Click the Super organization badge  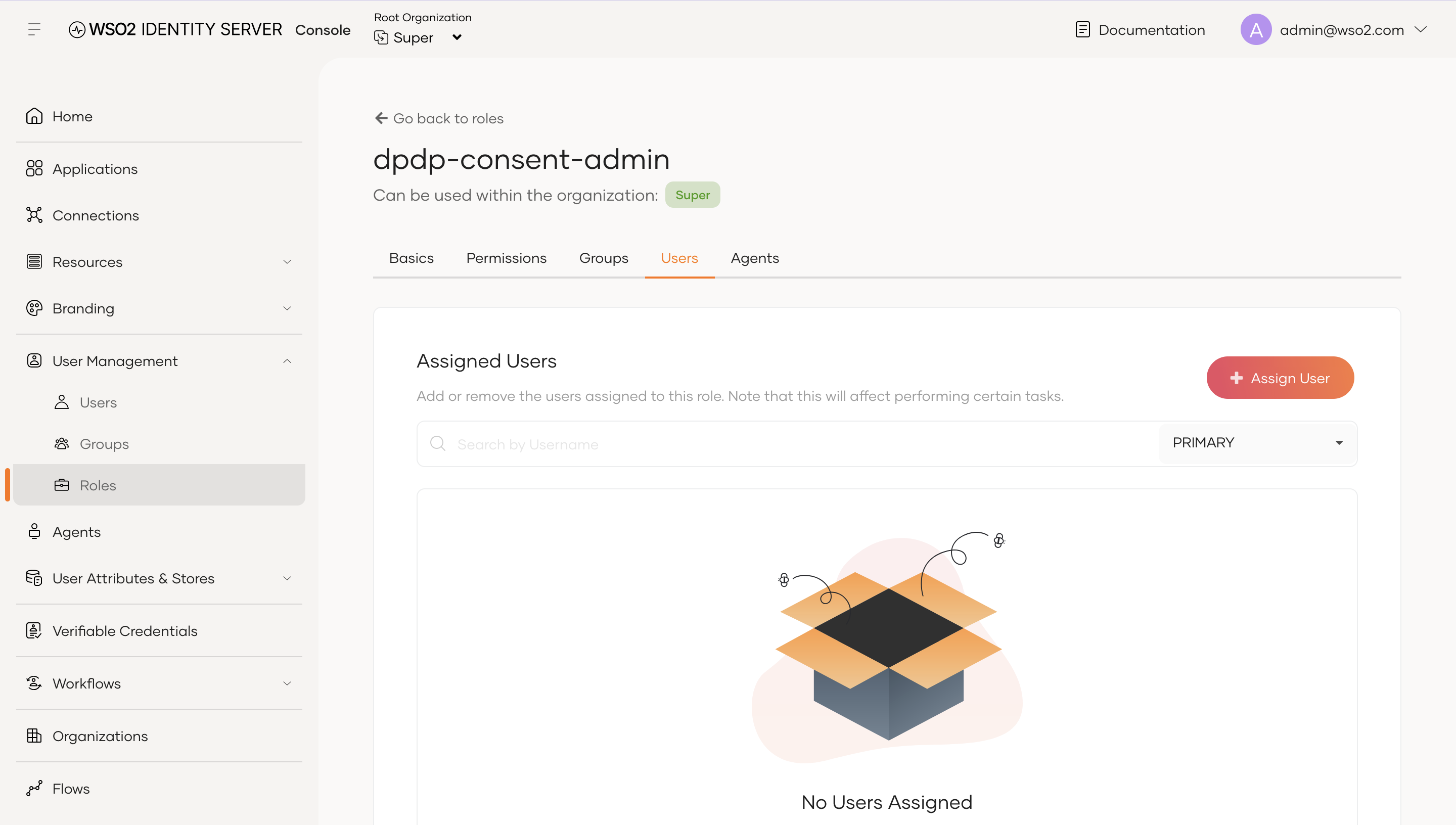[x=692, y=195]
